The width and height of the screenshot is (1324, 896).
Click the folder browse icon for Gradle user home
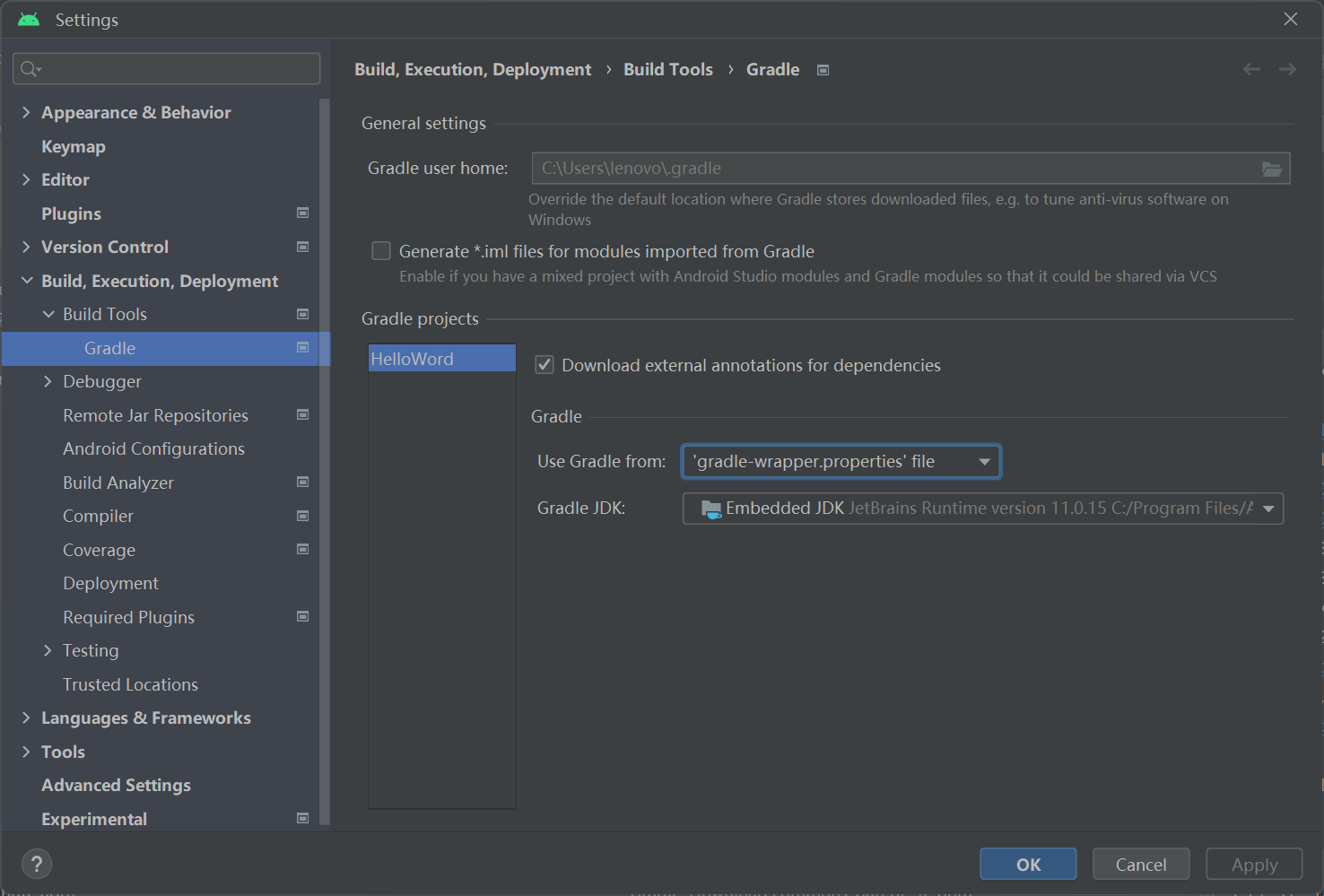pos(1272,169)
